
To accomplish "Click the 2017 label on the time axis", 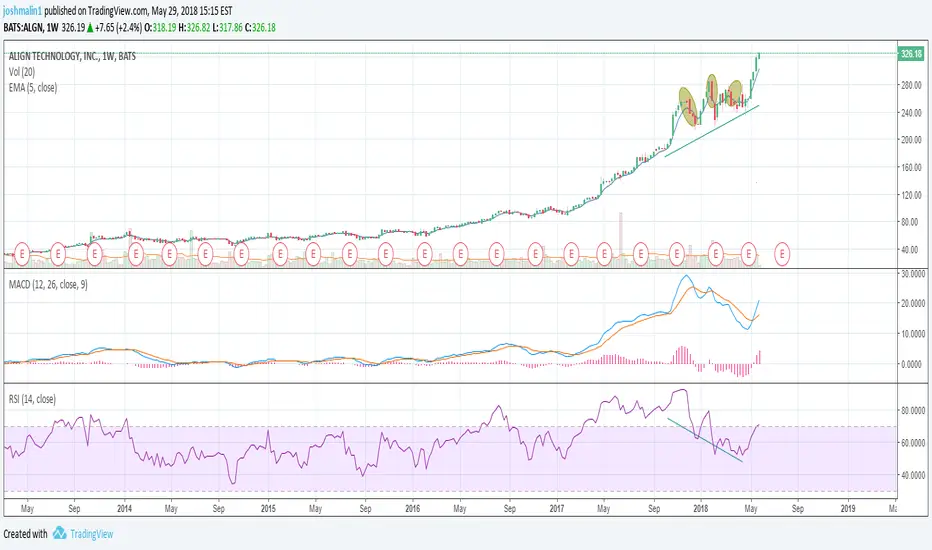I will pos(557,508).
